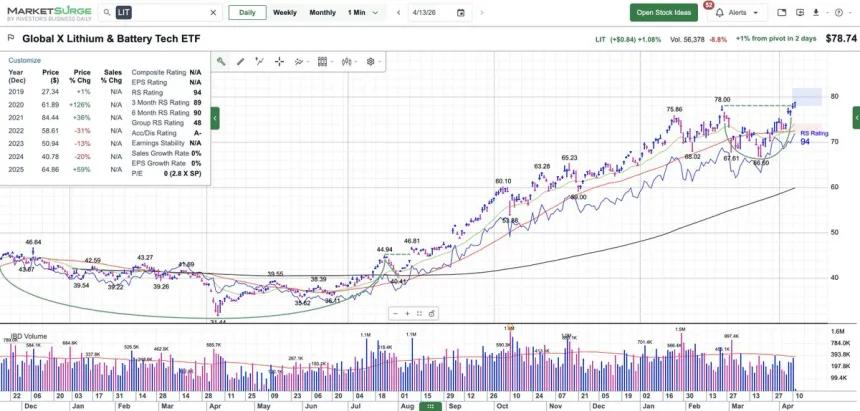The height and width of the screenshot is (411, 860).
Task: Click the Group RS Rating 48 value
Action: click(x=197, y=123)
